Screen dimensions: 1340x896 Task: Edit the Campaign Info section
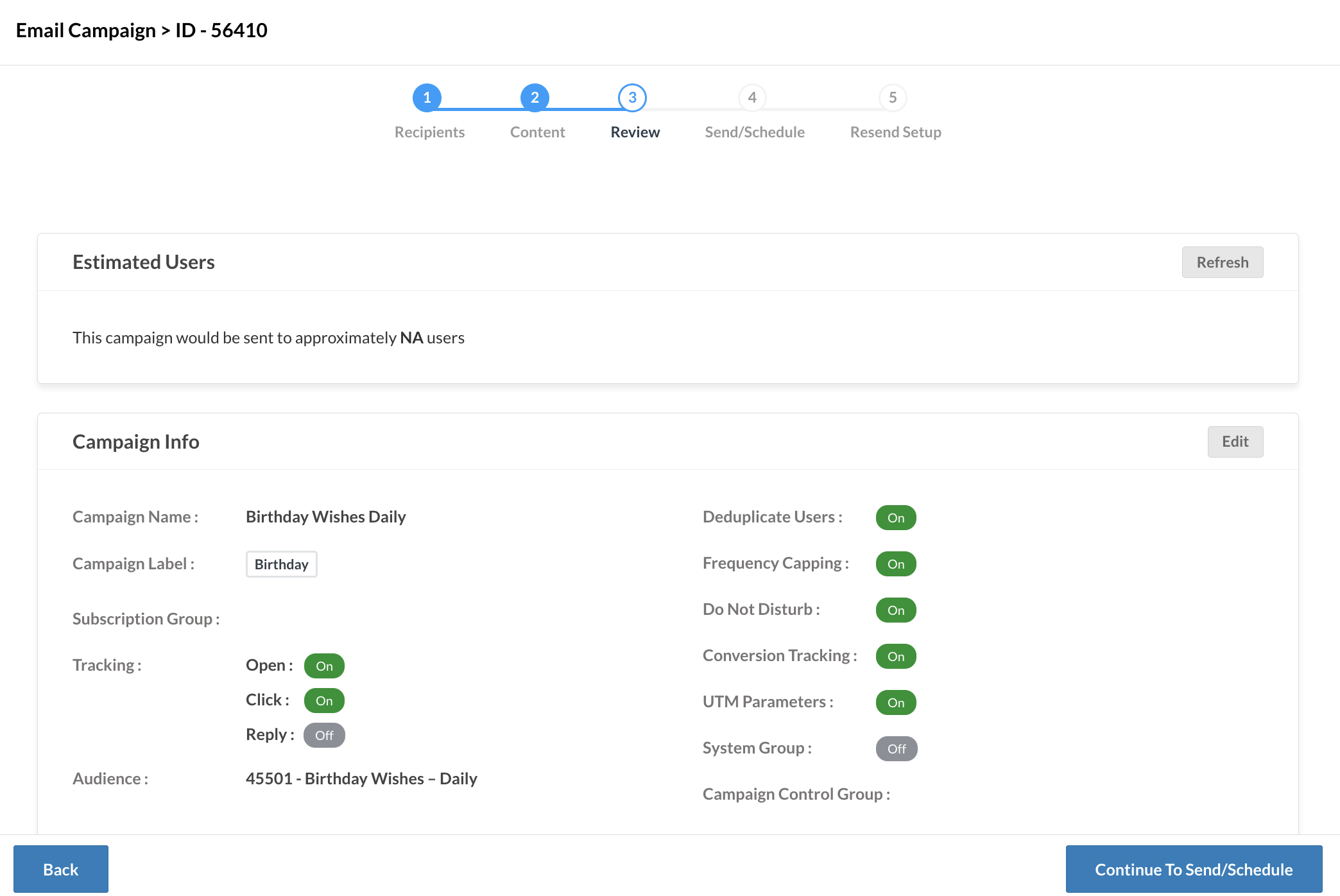click(x=1235, y=442)
